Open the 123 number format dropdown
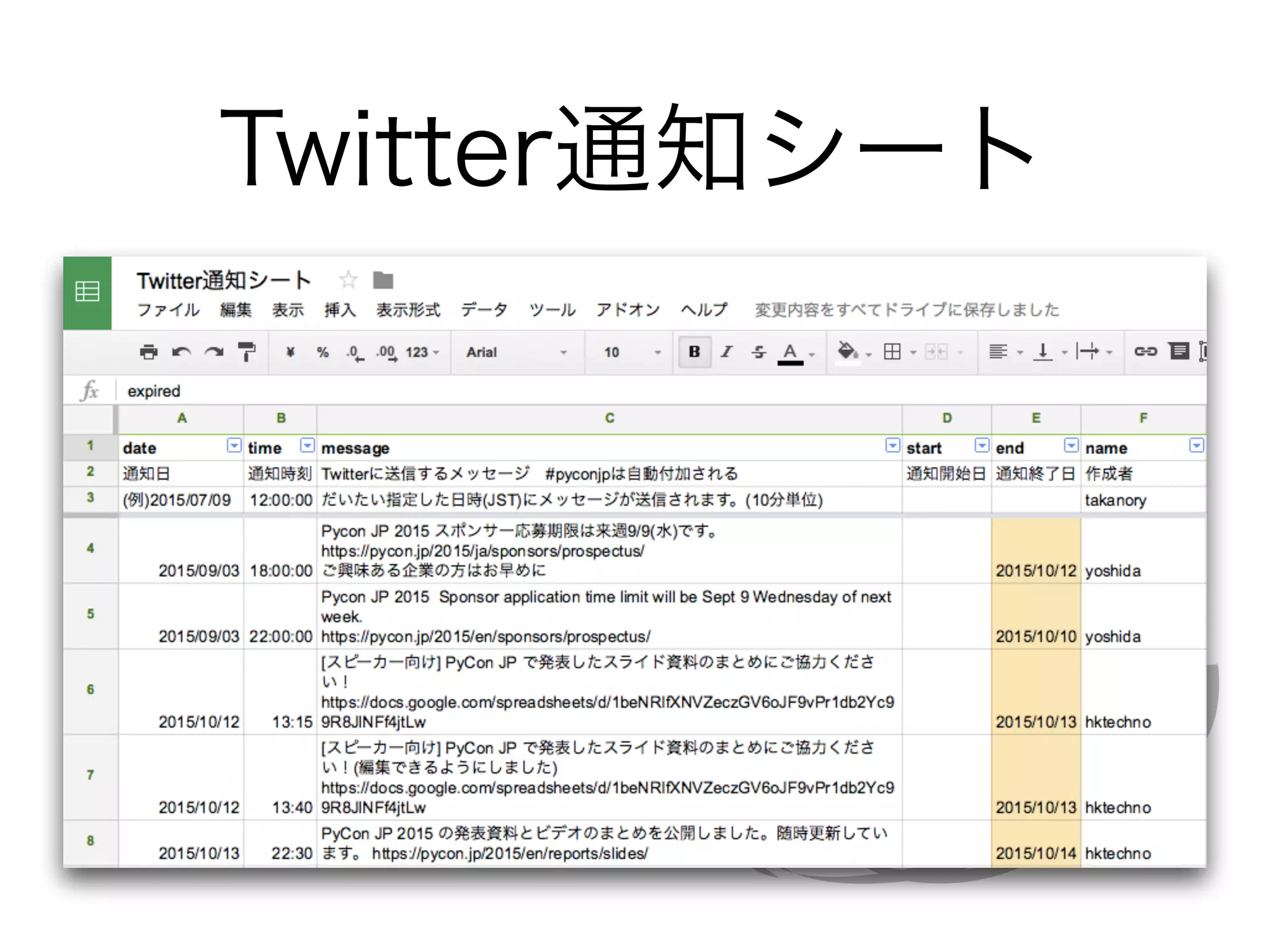The height and width of the screenshot is (952, 1270). 423,352
